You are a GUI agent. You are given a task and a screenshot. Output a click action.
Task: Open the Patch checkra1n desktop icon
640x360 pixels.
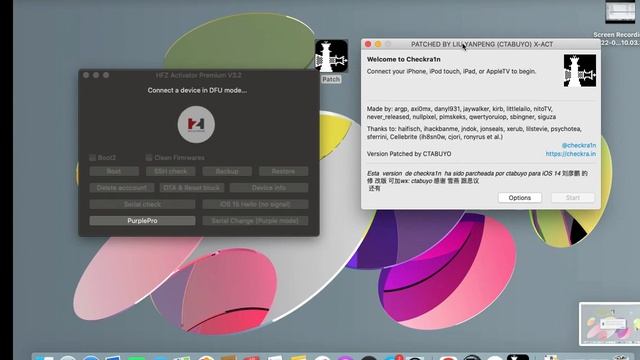coord(331,56)
